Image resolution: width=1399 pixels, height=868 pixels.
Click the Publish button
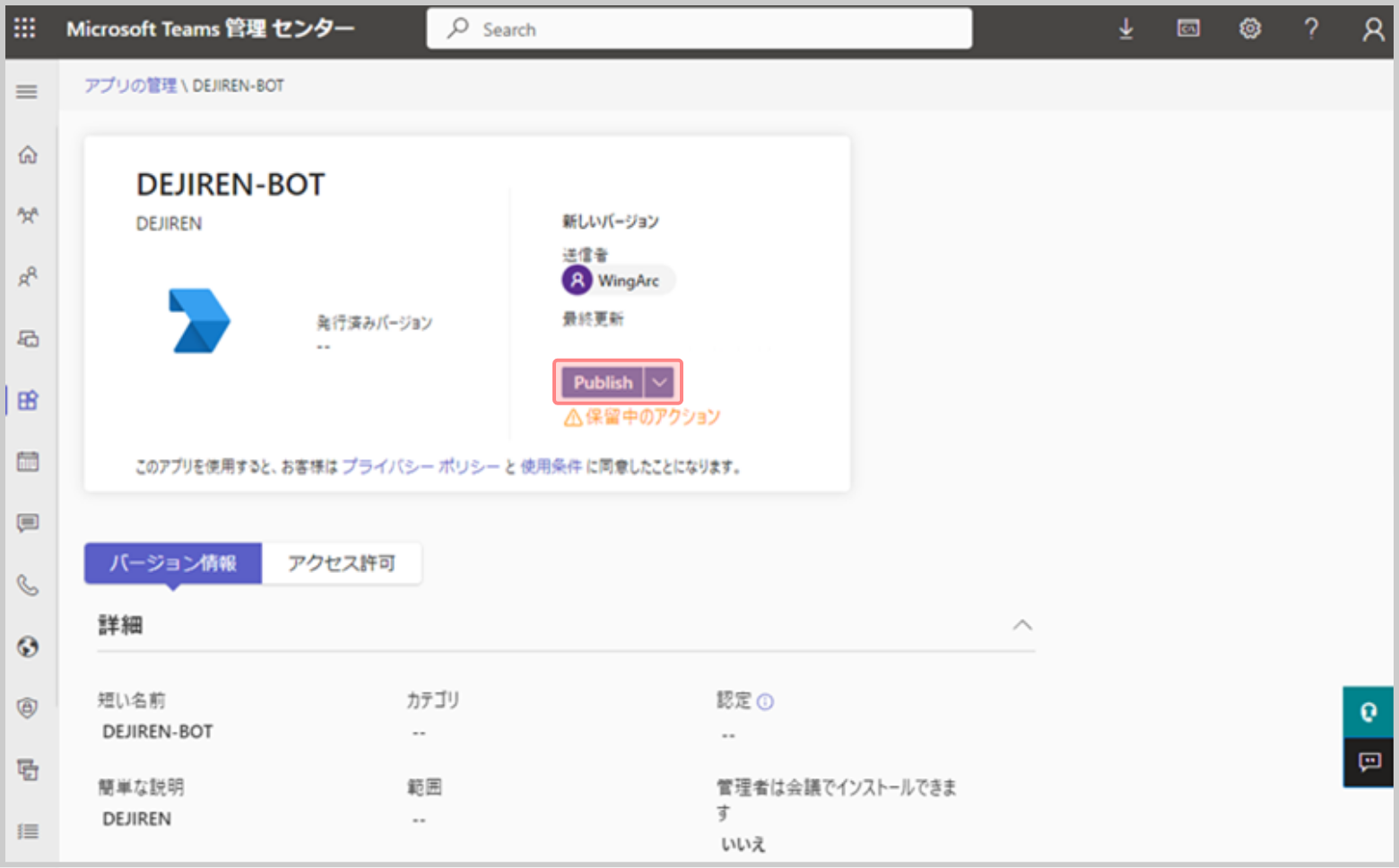pos(603,383)
